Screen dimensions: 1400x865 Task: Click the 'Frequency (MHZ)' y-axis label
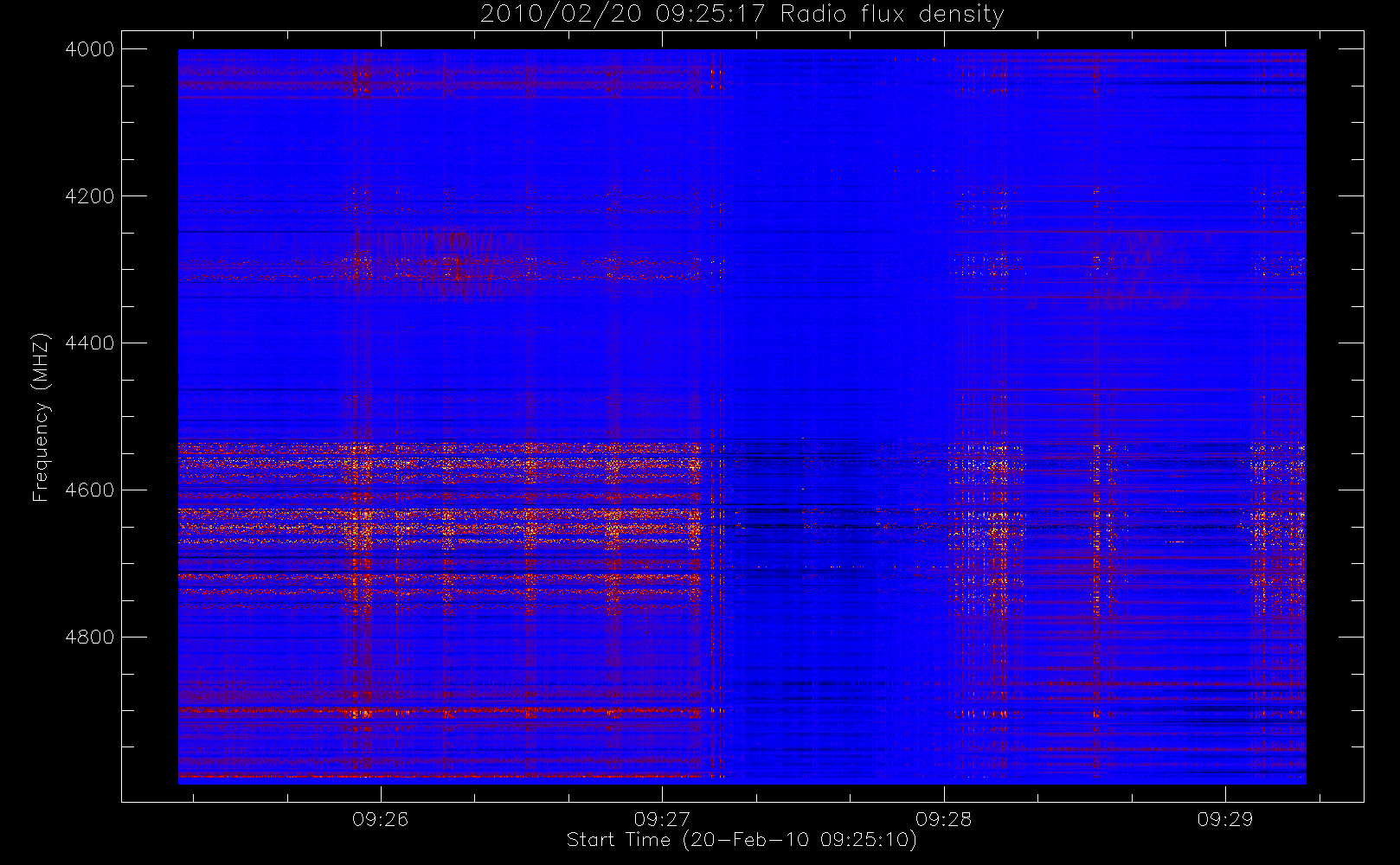click(41, 417)
